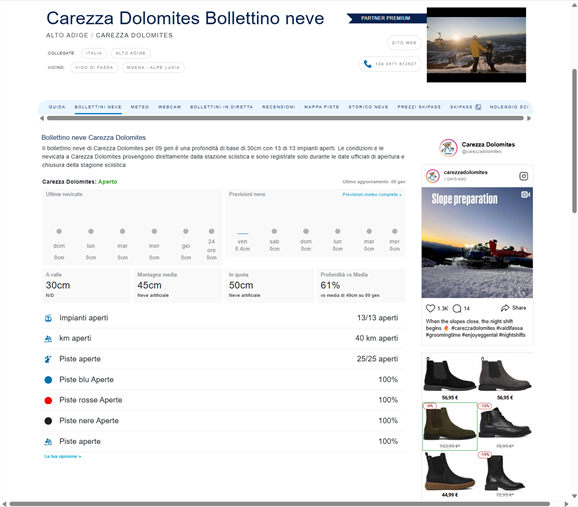Click the Carezza Dolomites page name in the social widget
Viewport: 578px width, 507px height.
coord(488,145)
